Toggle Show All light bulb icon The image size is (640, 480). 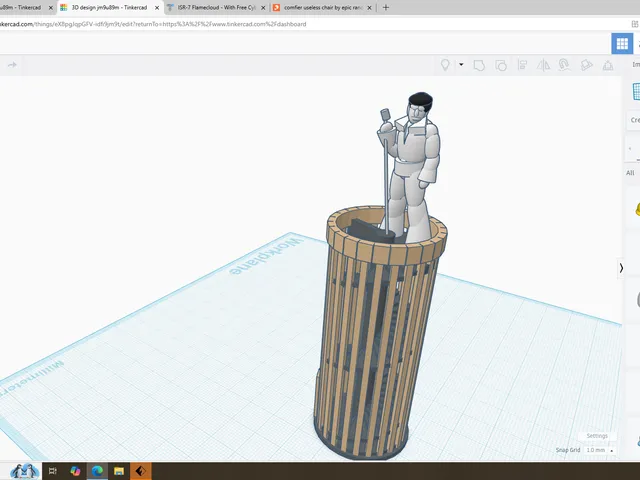click(x=445, y=65)
